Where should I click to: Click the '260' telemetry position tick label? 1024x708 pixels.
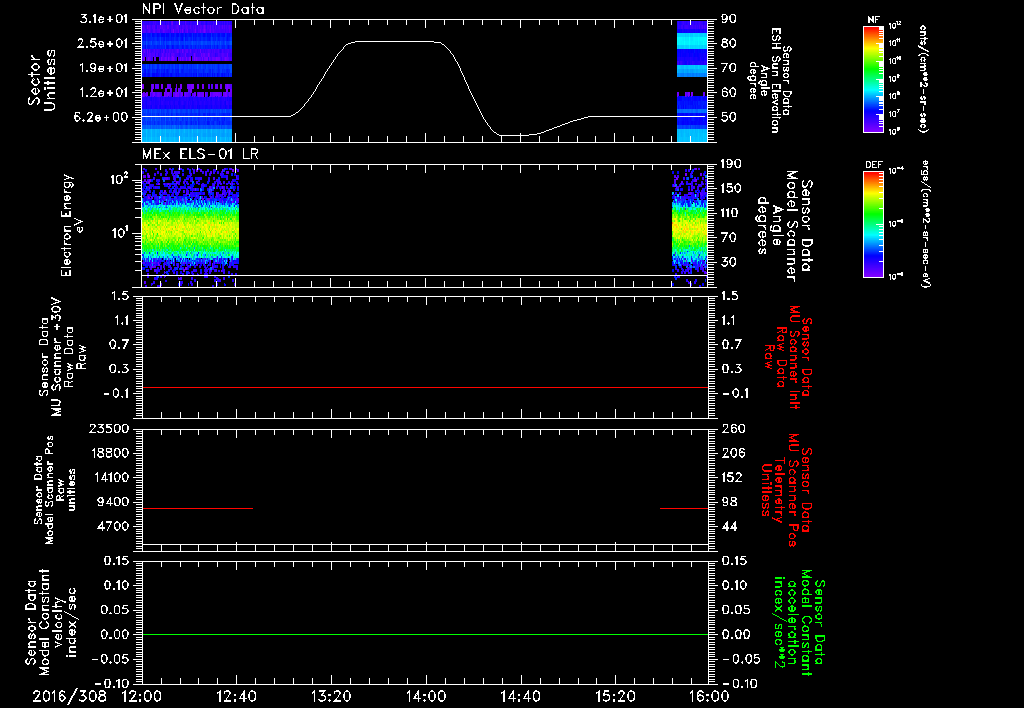point(732,429)
